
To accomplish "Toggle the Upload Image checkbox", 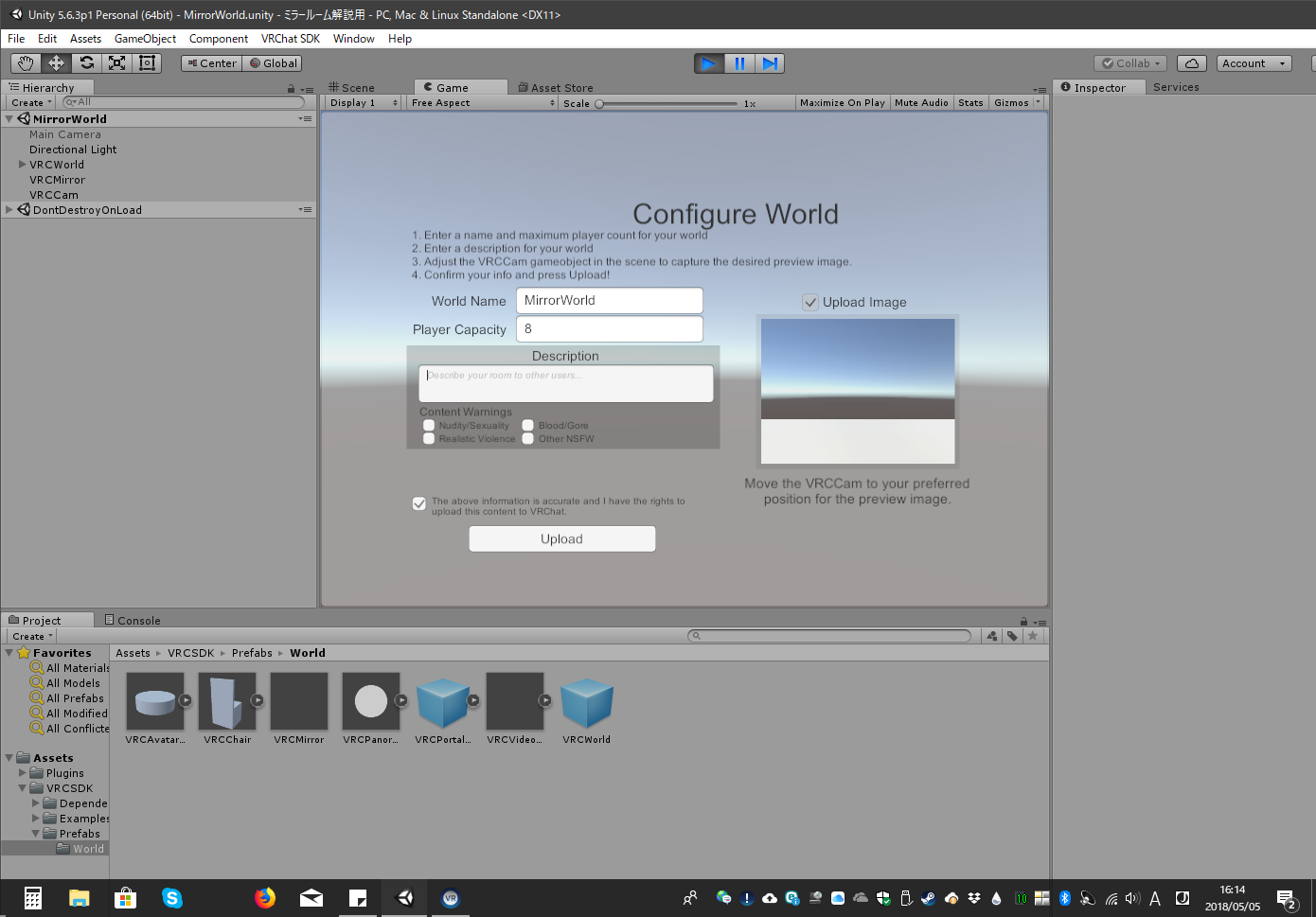I will [x=810, y=302].
